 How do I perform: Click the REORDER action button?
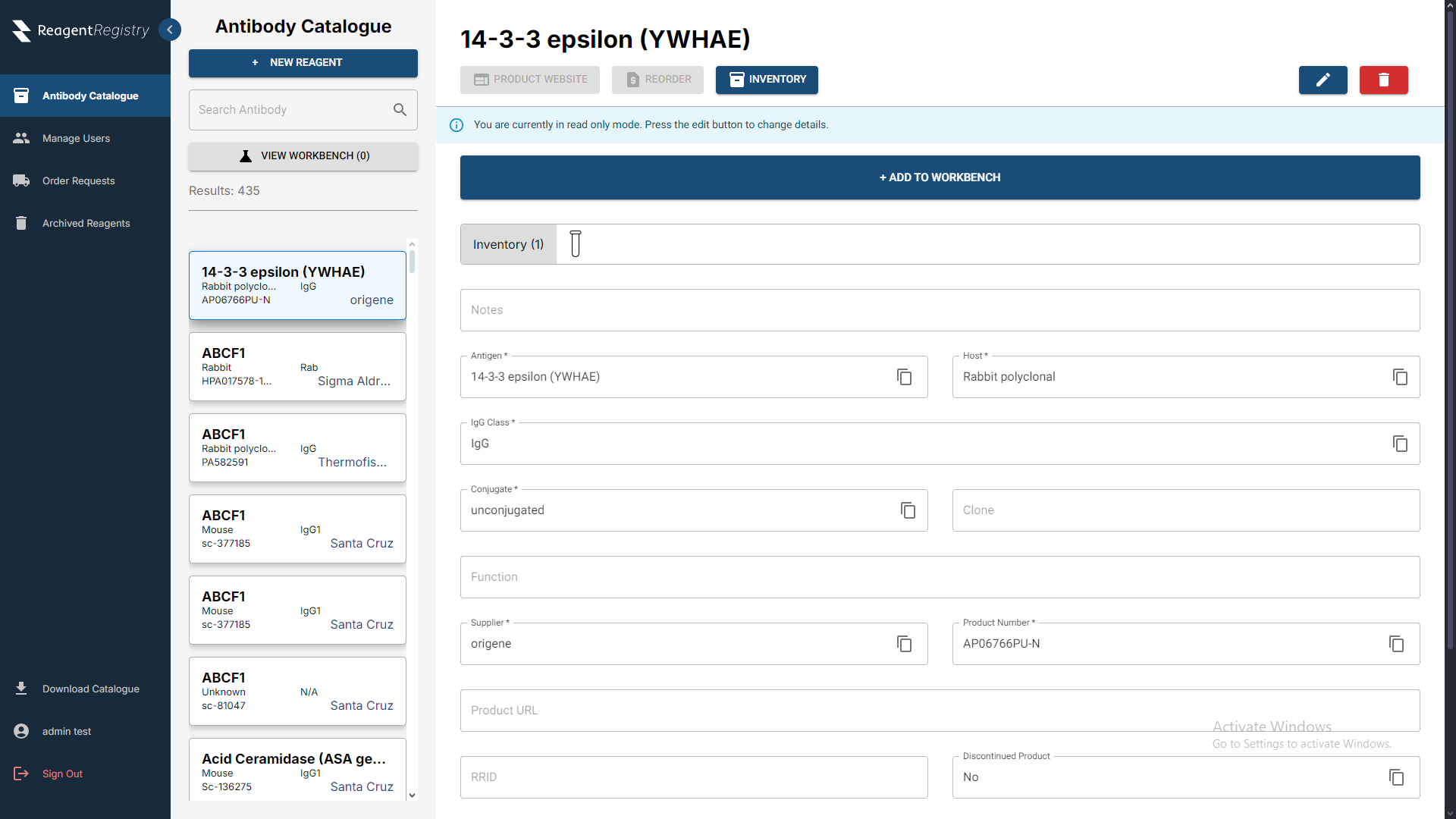click(657, 79)
